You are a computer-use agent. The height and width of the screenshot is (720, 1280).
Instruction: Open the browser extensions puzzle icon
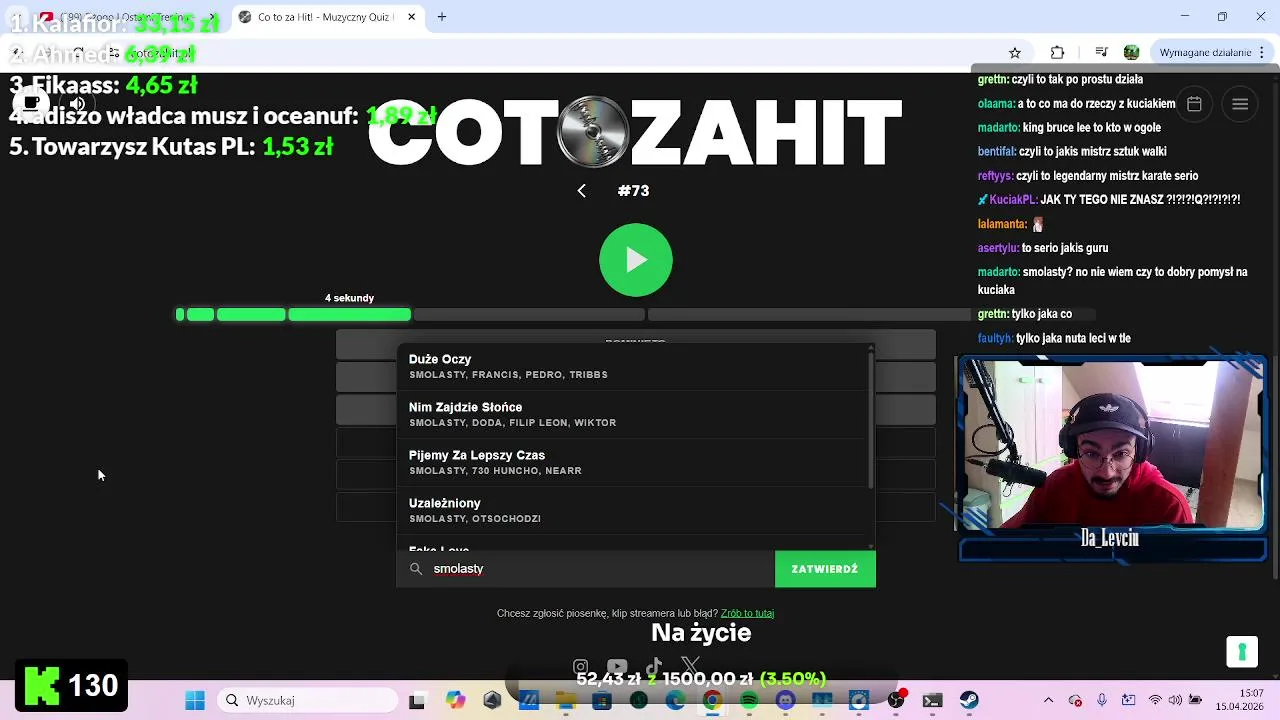click(x=1058, y=53)
